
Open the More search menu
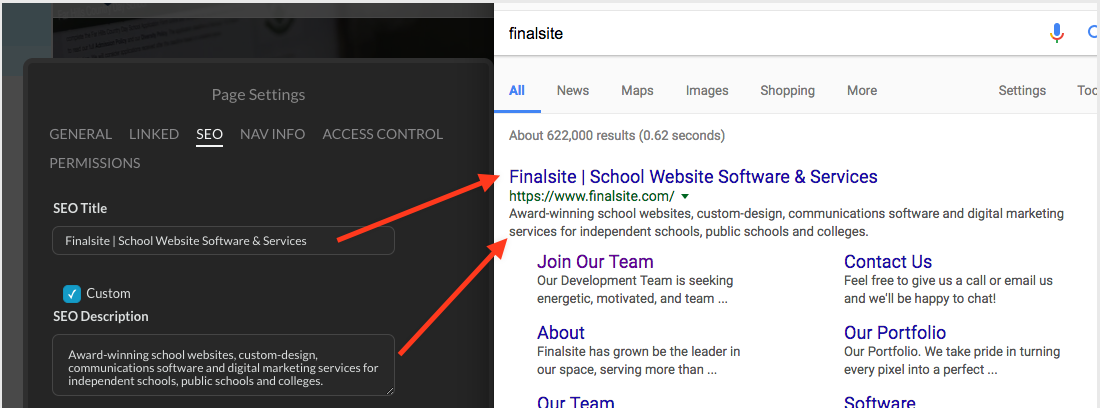point(861,90)
